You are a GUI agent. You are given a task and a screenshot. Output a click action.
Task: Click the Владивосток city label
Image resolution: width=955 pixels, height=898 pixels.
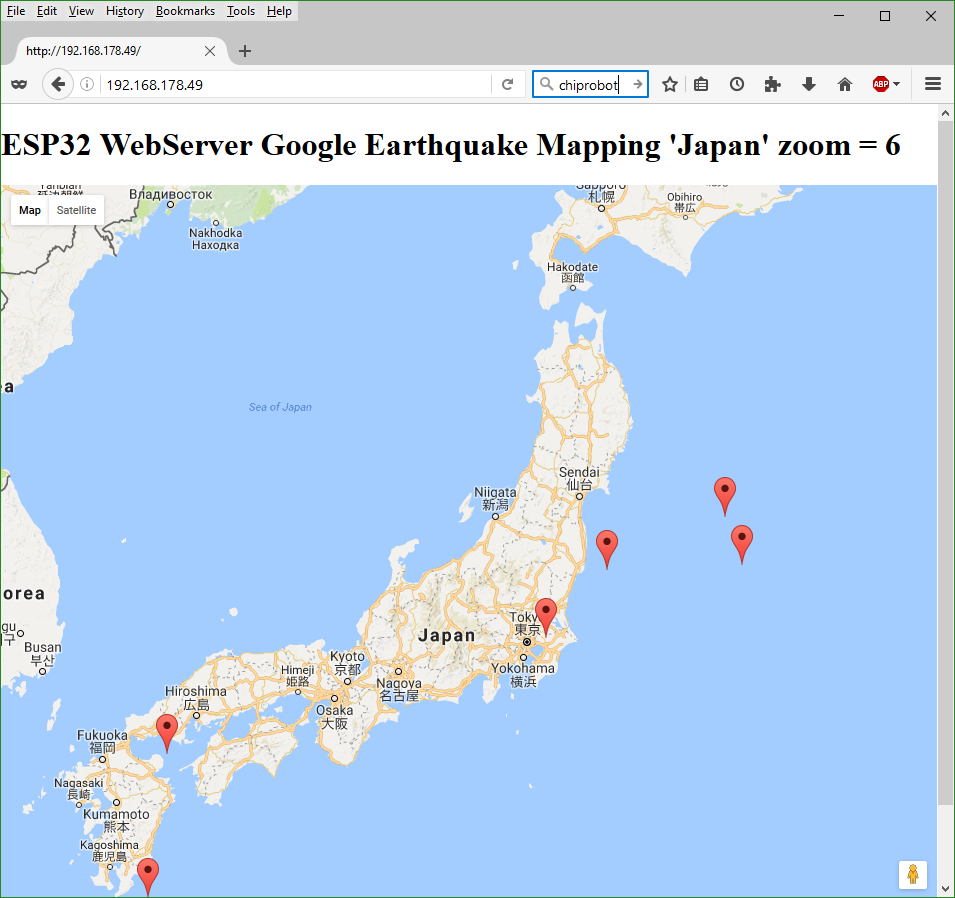(x=171, y=194)
